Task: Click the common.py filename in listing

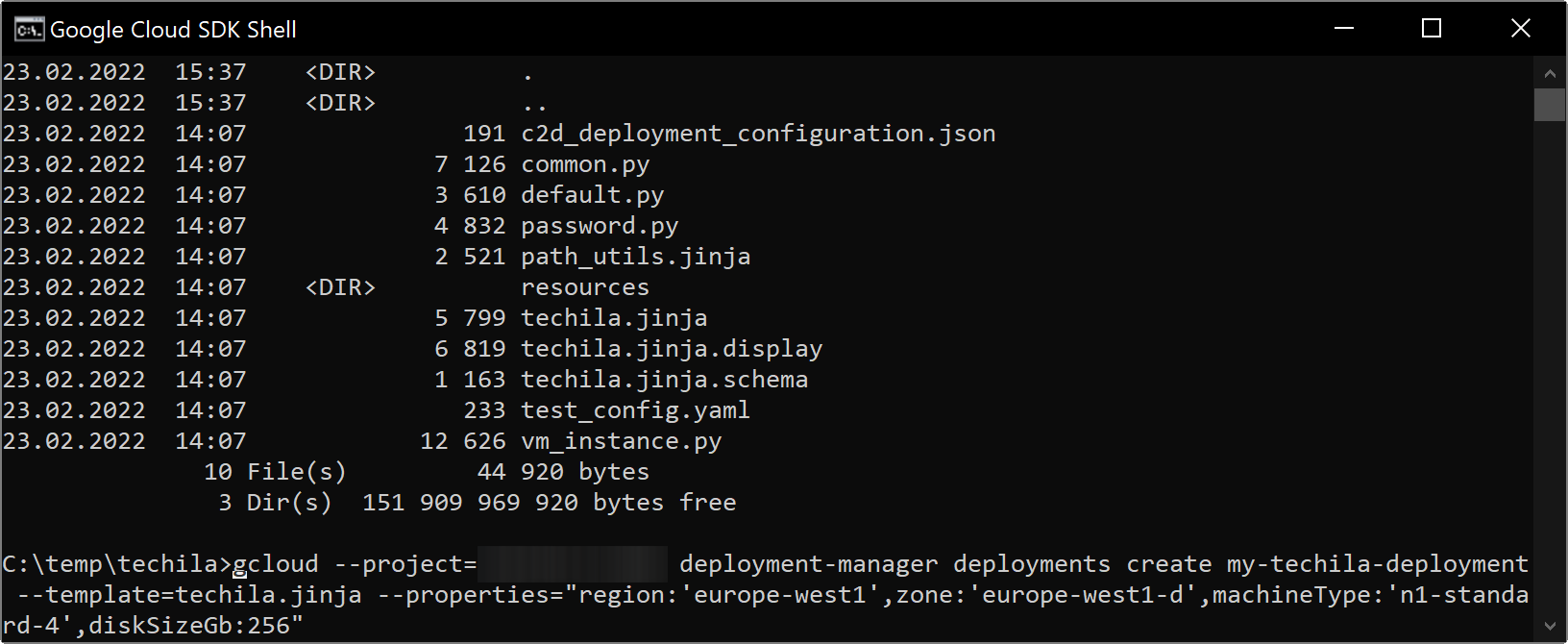Action: coord(585,164)
